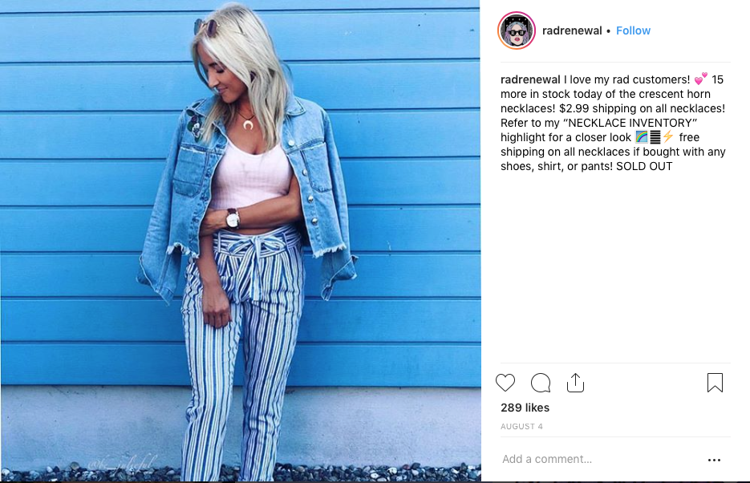Open radrenewal username in the header
The width and height of the screenshot is (750, 483).
(572, 31)
